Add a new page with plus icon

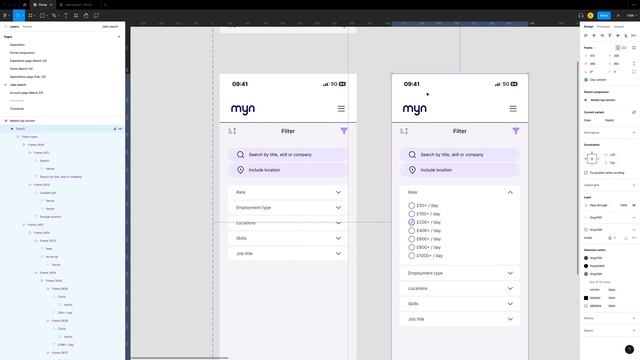tap(119, 37)
